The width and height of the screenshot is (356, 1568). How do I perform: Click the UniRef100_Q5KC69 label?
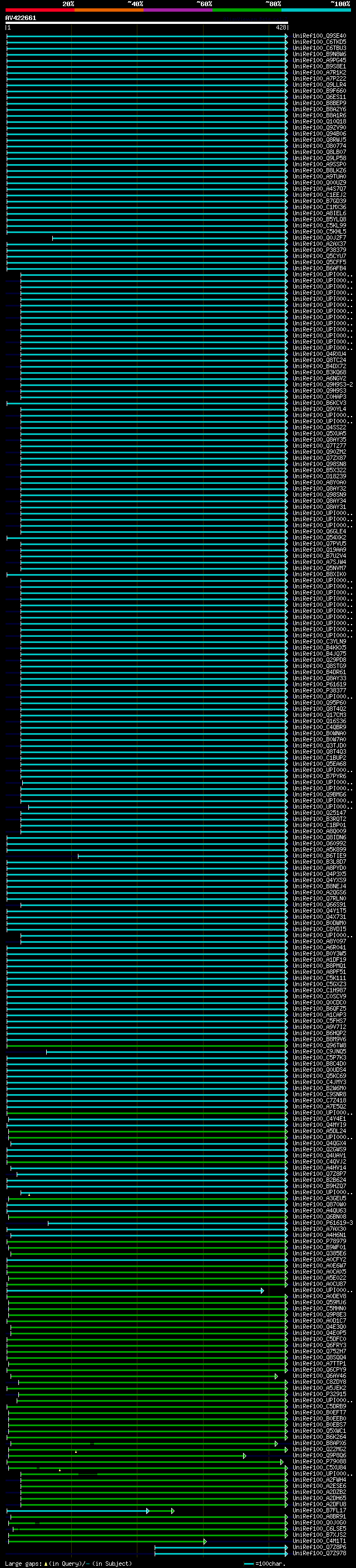319,1077
